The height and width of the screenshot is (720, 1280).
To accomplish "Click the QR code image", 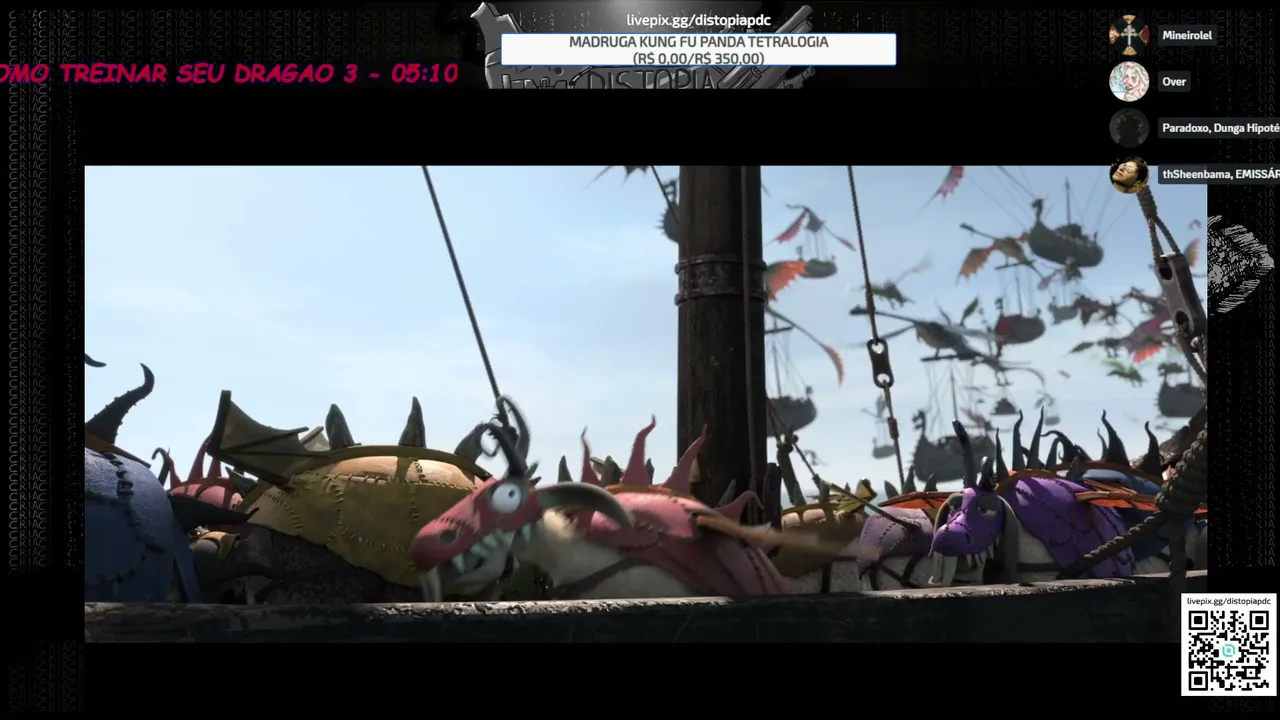I will pyautogui.click(x=1229, y=649).
